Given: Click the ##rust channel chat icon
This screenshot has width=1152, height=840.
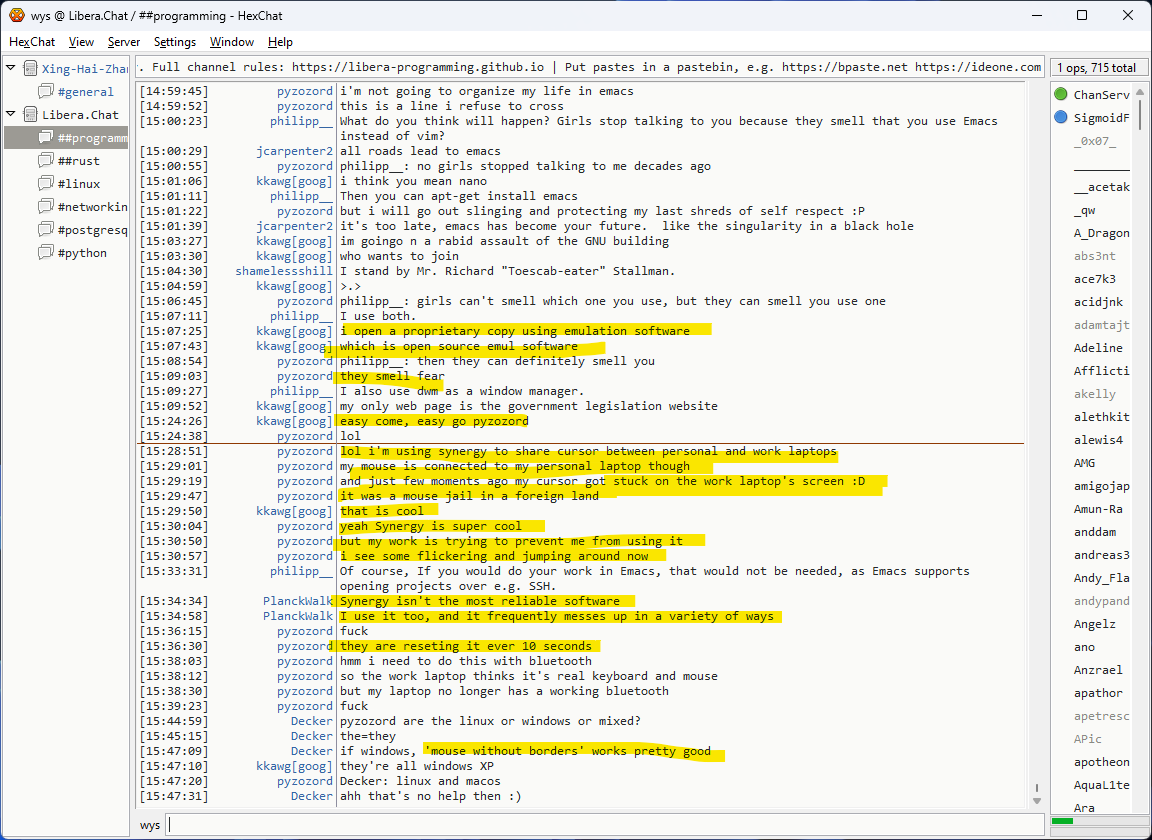Looking at the screenshot, I should point(46,161).
